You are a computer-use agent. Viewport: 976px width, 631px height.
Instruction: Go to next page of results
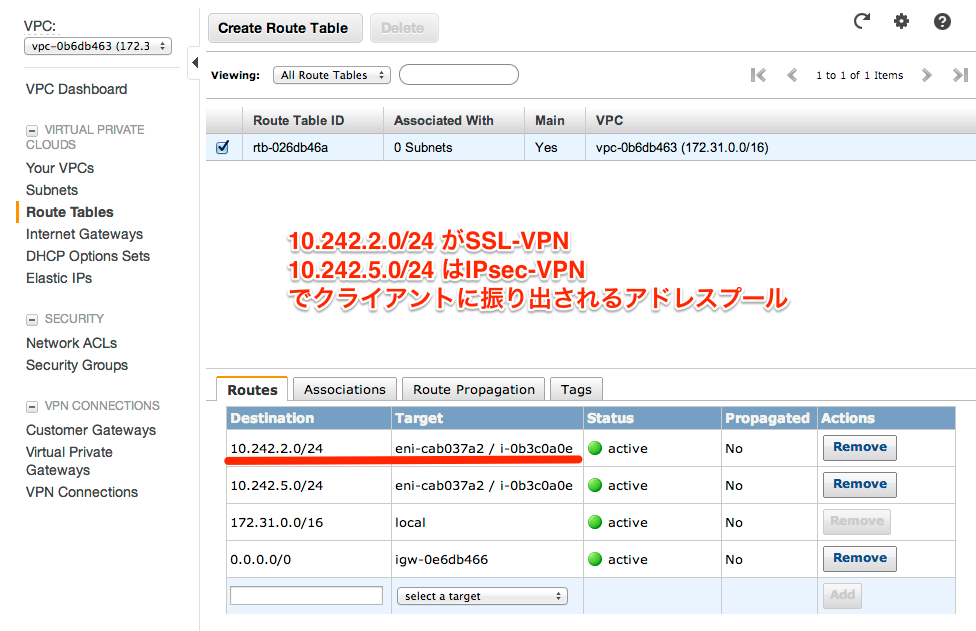pos(927,75)
